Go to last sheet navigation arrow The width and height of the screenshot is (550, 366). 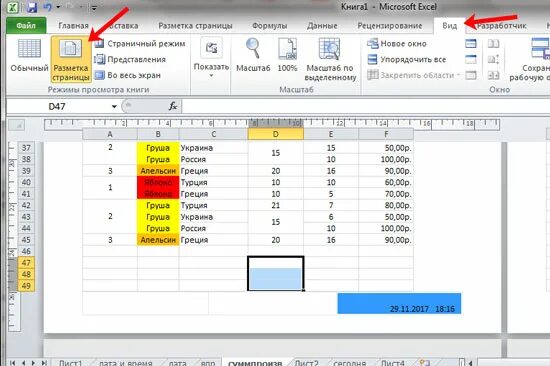pos(44,363)
